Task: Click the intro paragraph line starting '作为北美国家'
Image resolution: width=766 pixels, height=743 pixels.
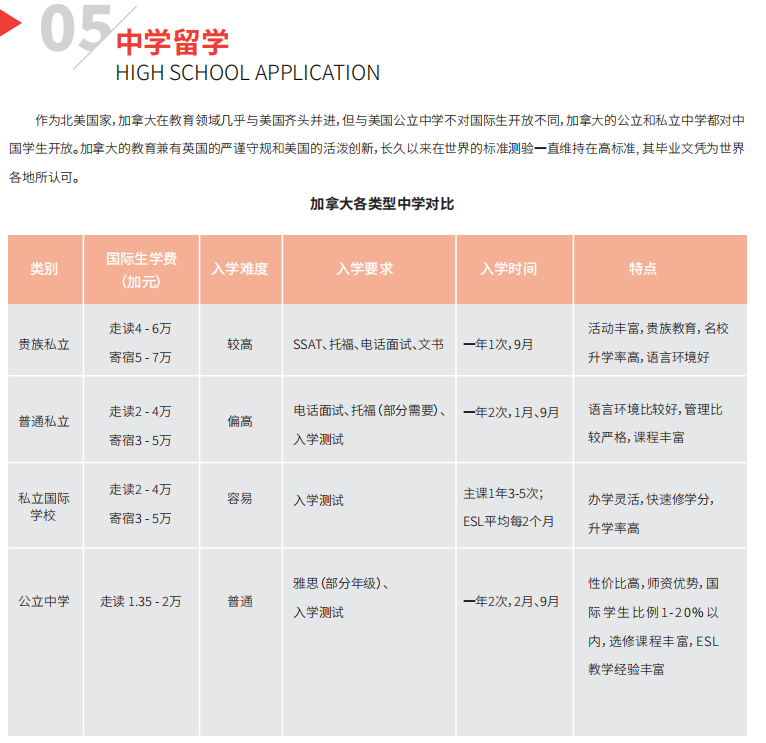Action: 389,120
